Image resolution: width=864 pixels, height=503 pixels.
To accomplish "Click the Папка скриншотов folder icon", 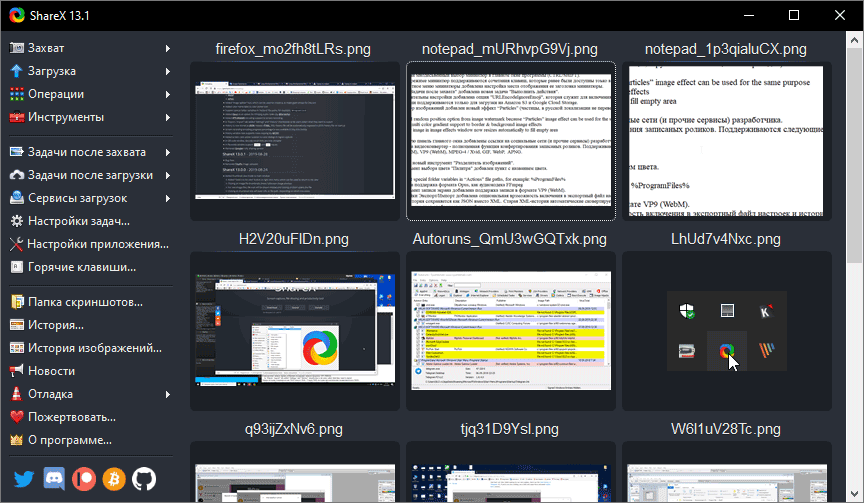I will pos(17,302).
